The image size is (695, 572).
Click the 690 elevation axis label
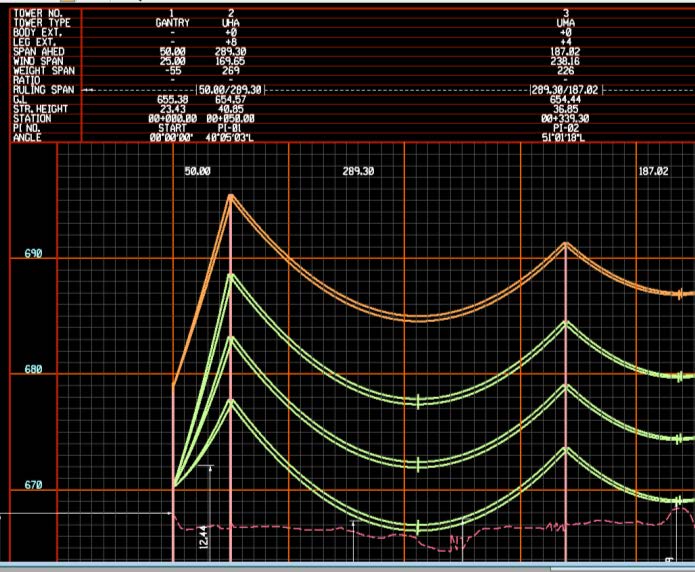click(33, 255)
